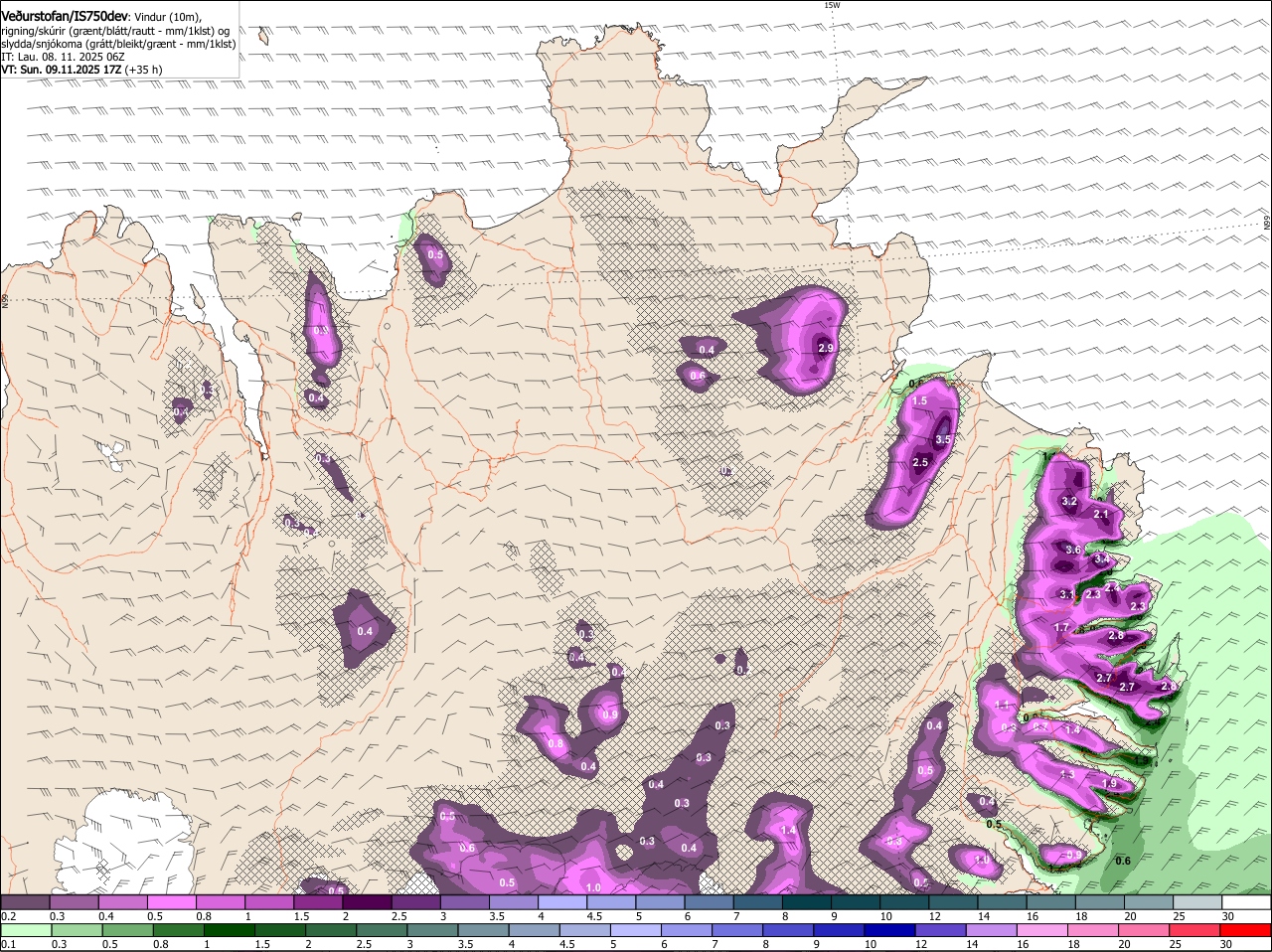Click the darkest purple swatch between 2 and 2.5 in top legend
Screen dimensions: 1272x952
pos(367,902)
